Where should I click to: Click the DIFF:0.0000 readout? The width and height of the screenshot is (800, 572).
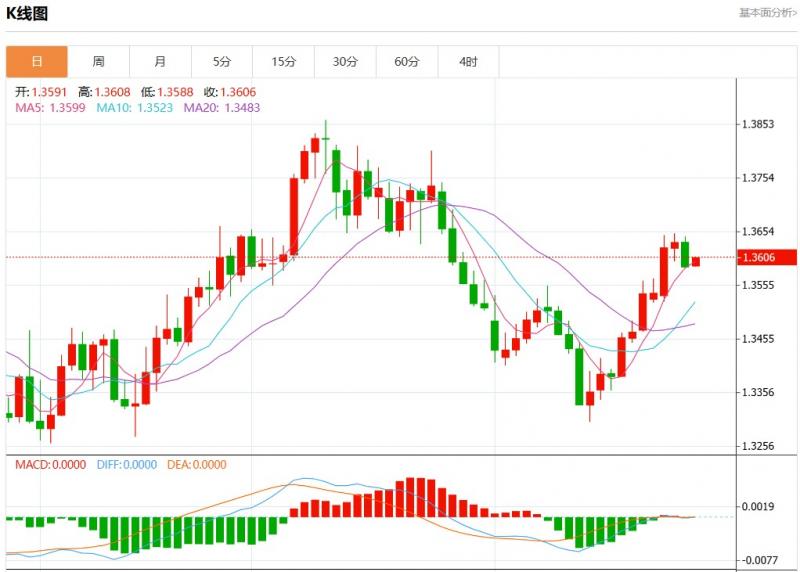click(127, 464)
